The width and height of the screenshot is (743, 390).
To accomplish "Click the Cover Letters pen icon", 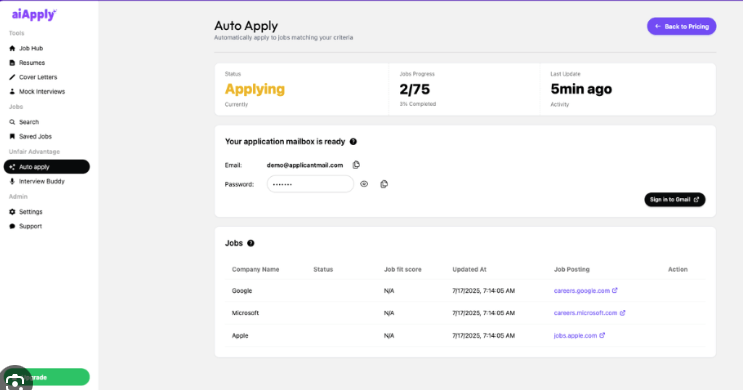I will pyautogui.click(x=12, y=77).
